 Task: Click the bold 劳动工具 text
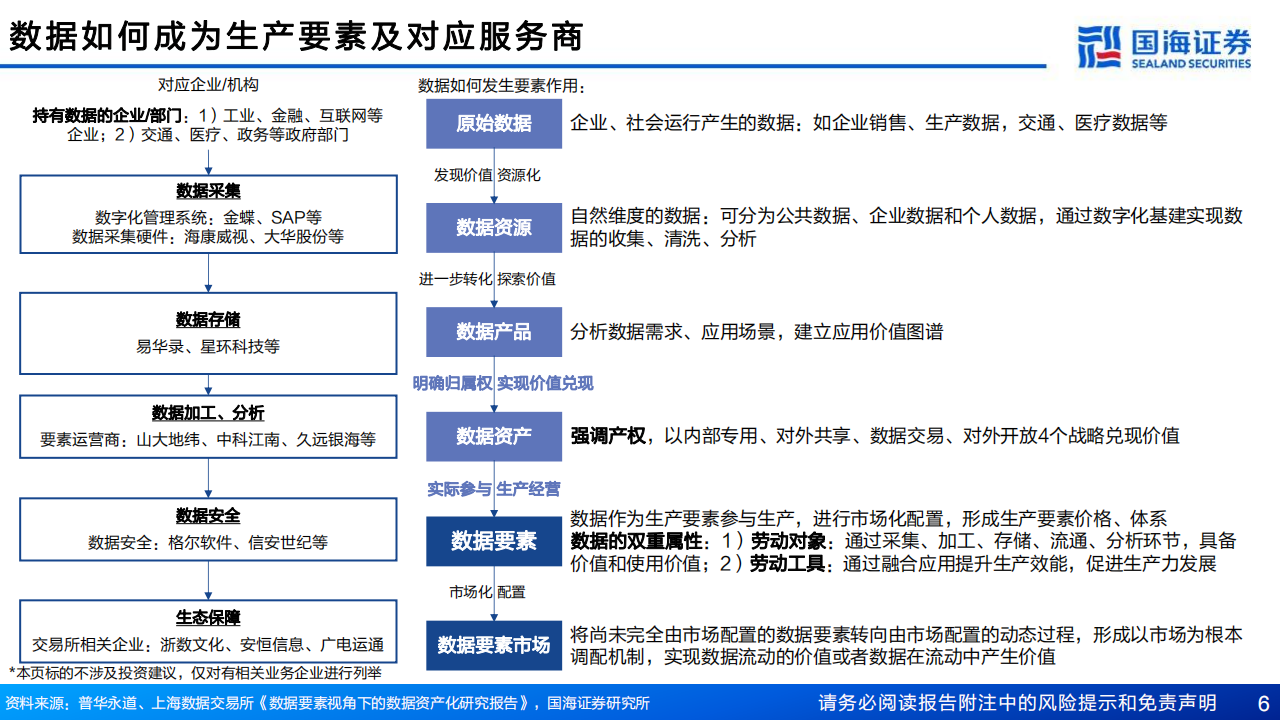(789, 564)
